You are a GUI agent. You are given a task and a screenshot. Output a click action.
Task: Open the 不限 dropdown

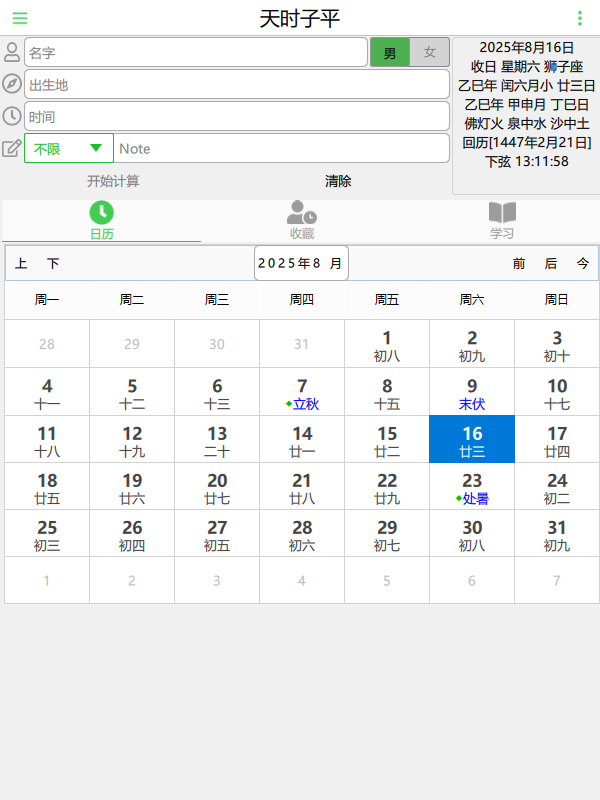point(69,148)
